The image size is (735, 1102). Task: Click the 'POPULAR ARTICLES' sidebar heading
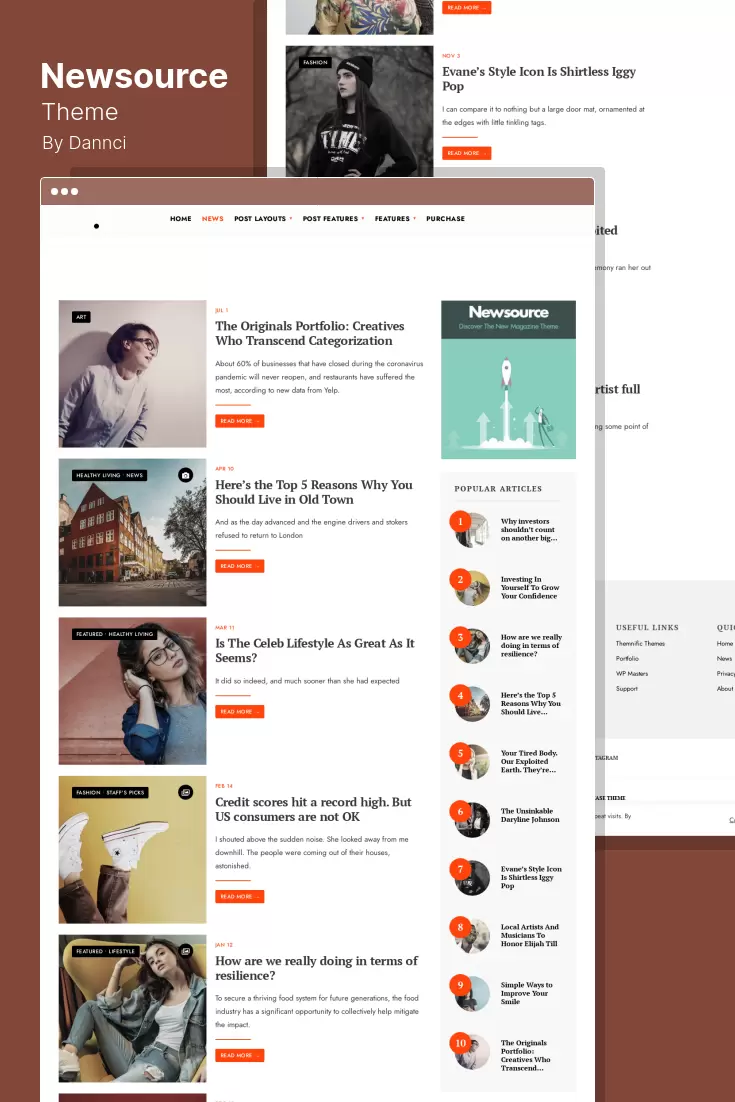click(x=497, y=488)
